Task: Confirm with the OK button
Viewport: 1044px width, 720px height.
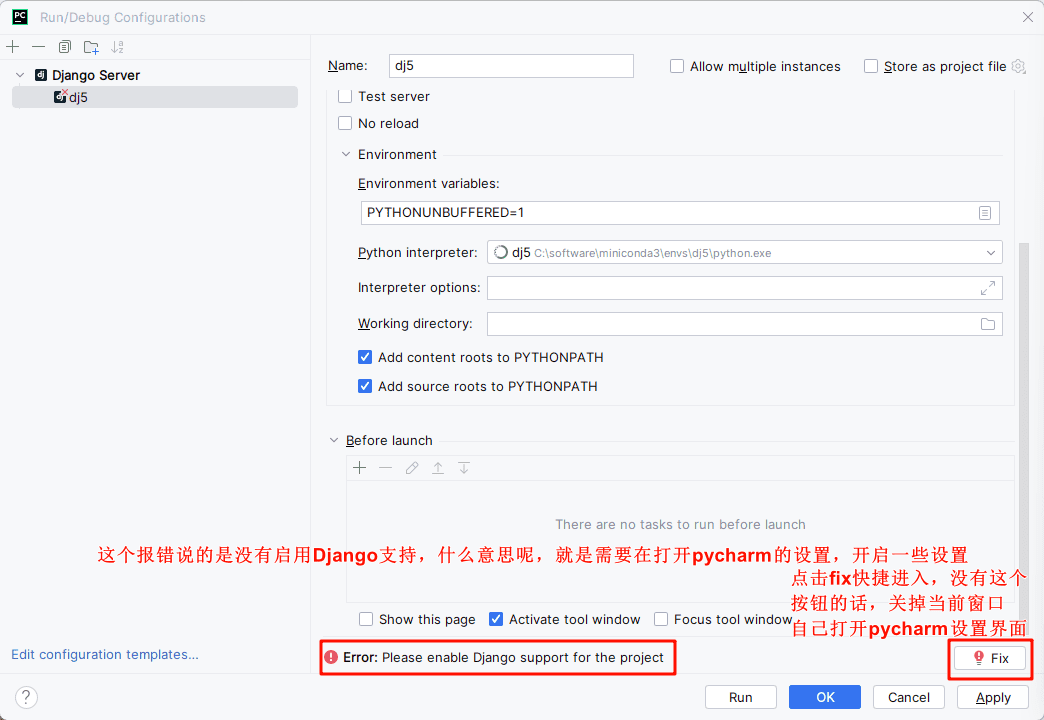Action: click(x=825, y=697)
